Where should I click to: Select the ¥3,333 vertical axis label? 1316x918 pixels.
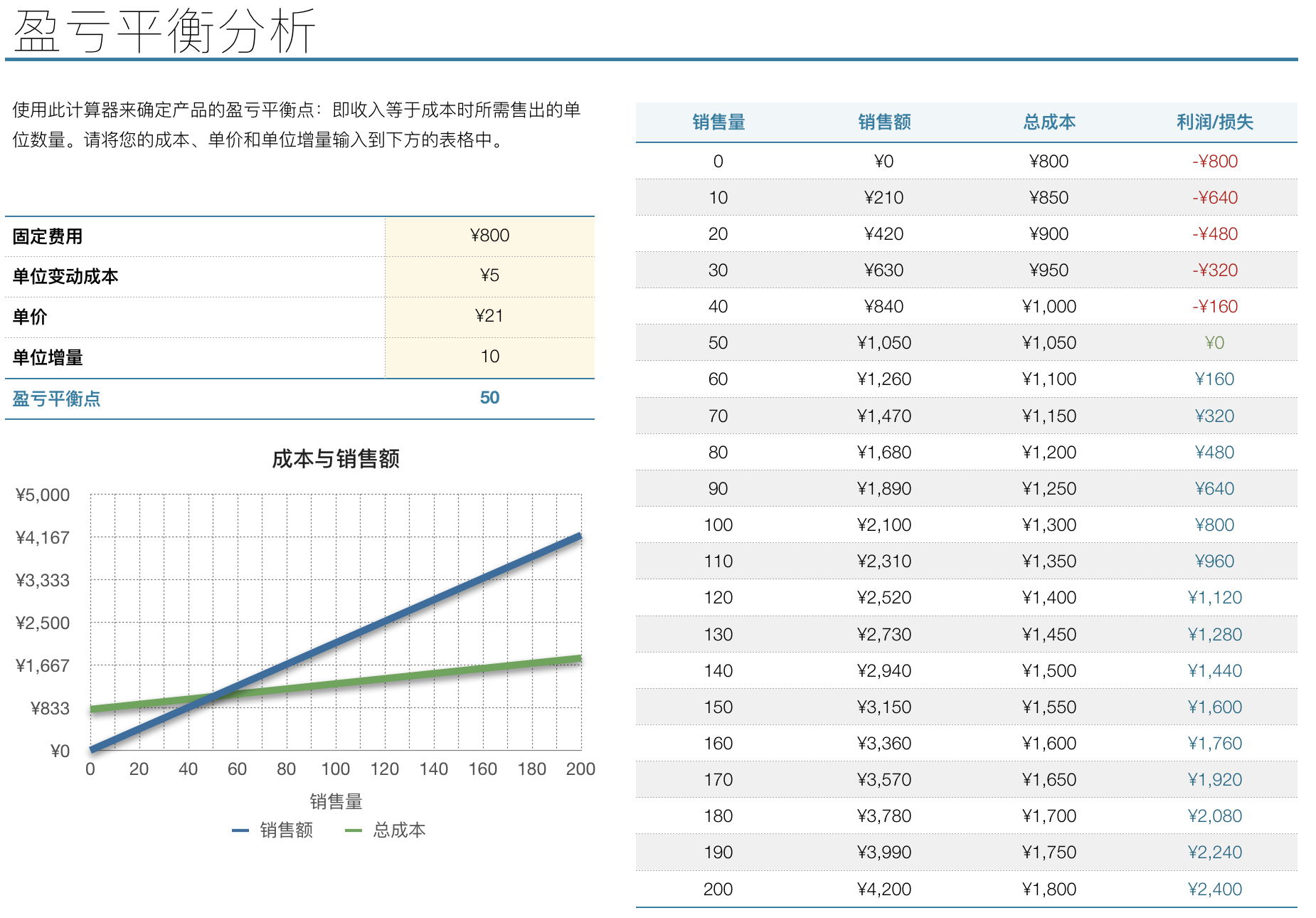[x=43, y=581]
